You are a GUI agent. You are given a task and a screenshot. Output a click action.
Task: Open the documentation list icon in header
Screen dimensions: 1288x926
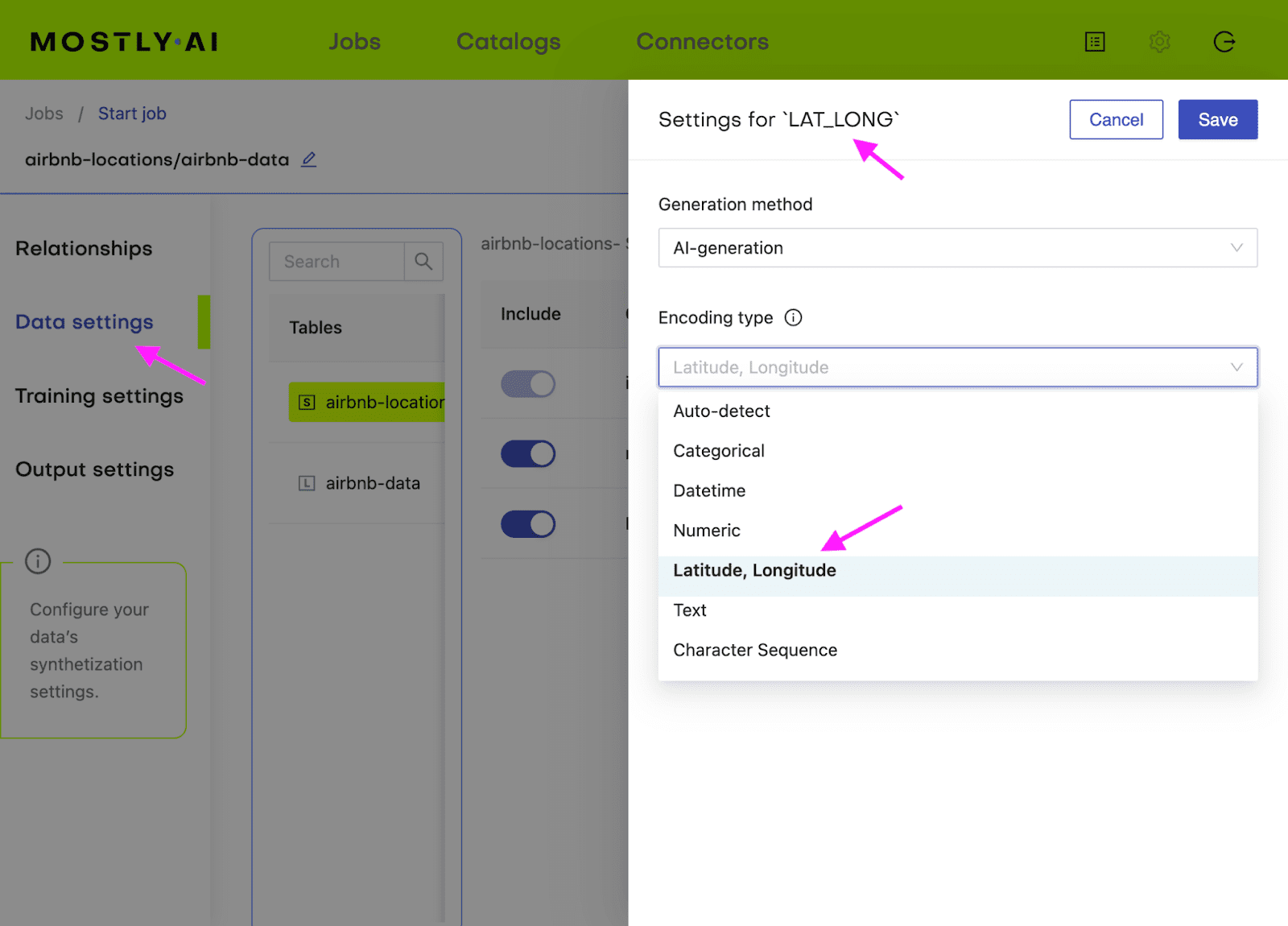[x=1095, y=42]
